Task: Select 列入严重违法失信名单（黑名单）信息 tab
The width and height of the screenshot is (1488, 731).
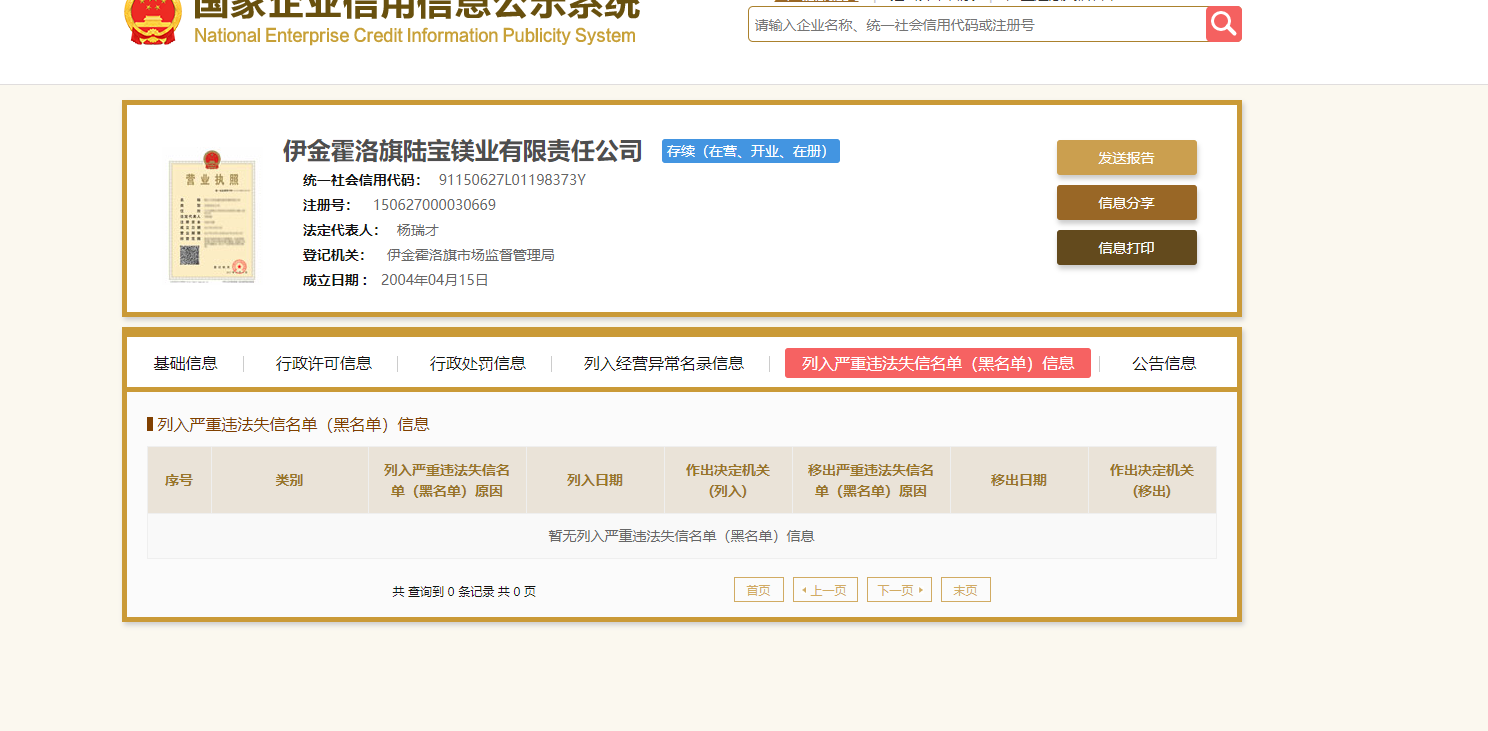Action: click(938, 363)
